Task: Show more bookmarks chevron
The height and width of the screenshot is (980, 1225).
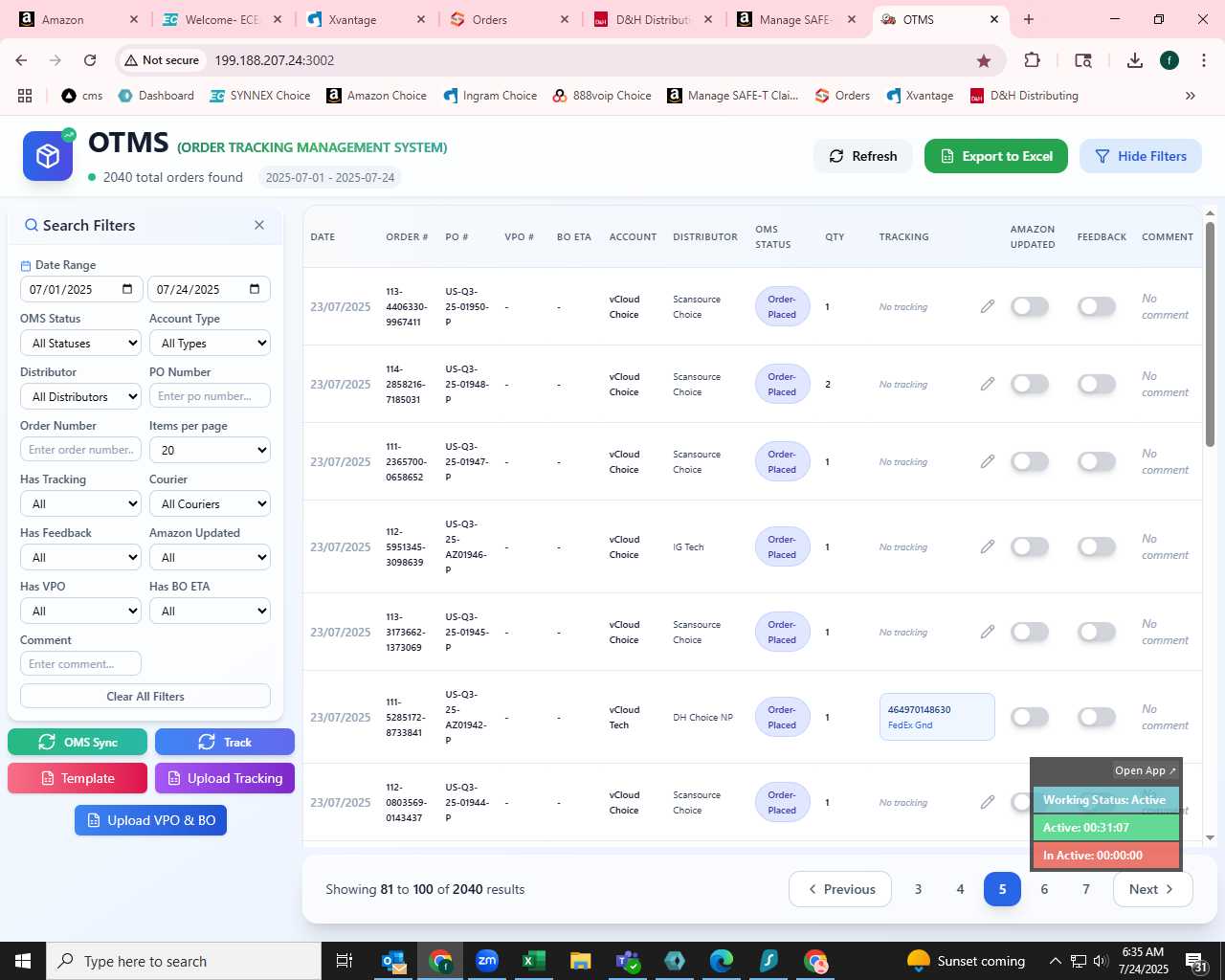Action: [1191, 96]
